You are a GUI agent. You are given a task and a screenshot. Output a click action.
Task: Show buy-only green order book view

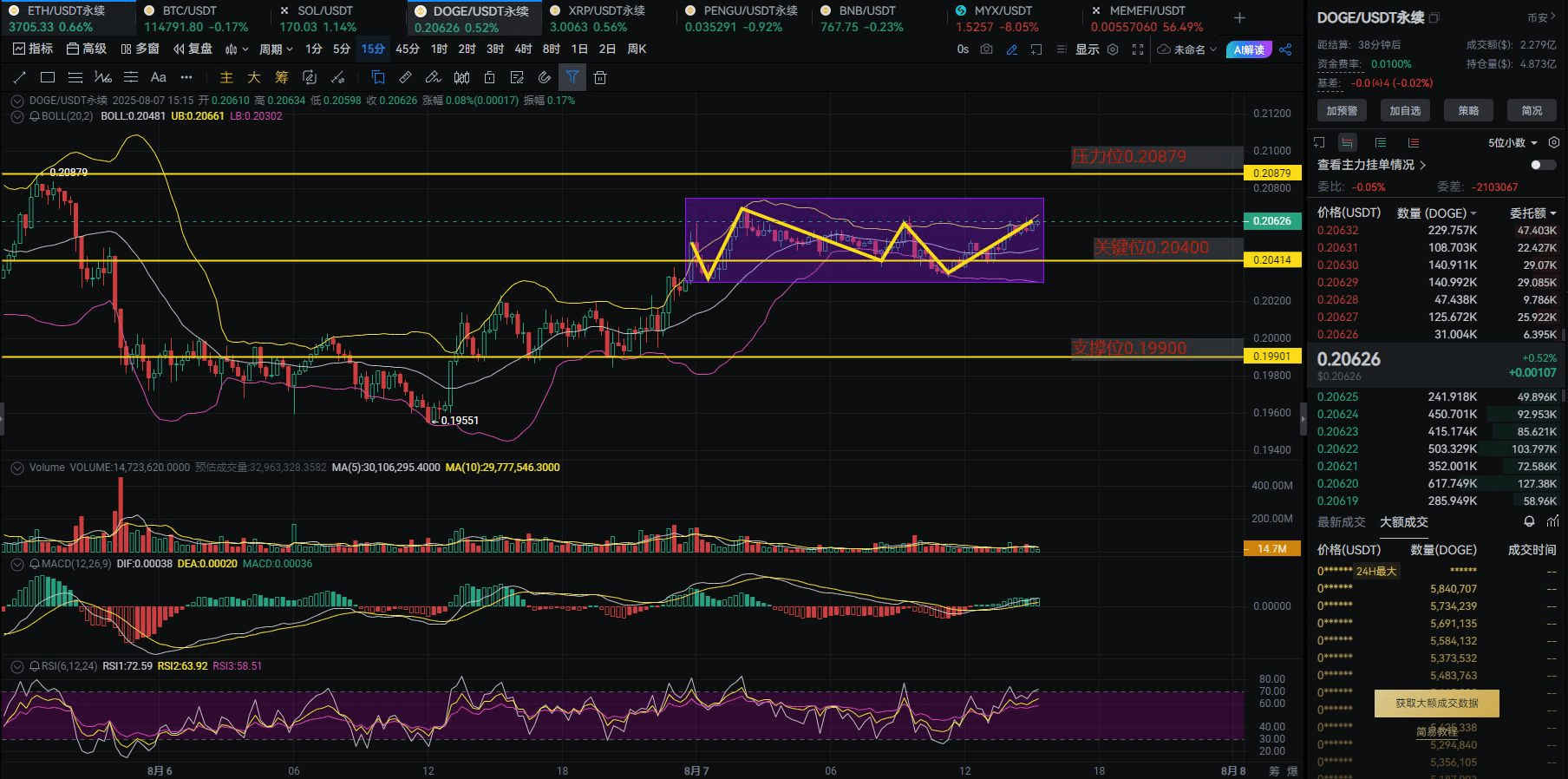[1381, 142]
